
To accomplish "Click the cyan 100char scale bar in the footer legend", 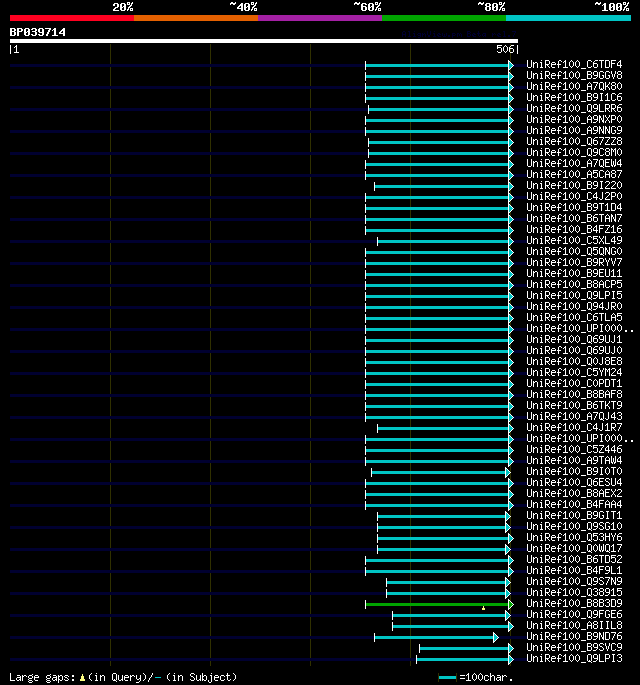I will click(x=447, y=678).
